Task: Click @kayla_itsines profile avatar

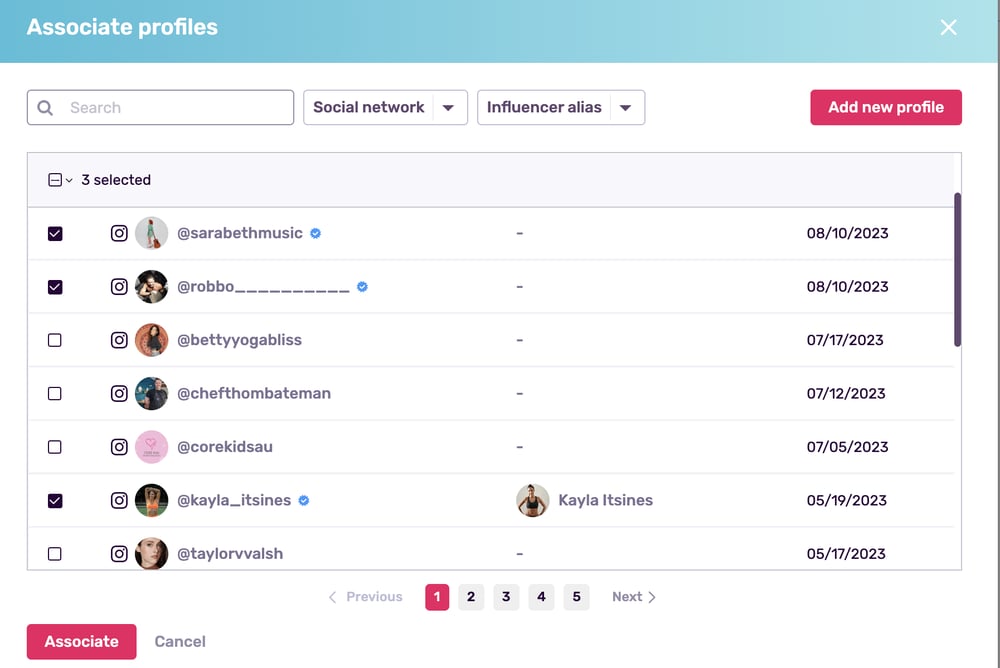Action: (x=152, y=501)
